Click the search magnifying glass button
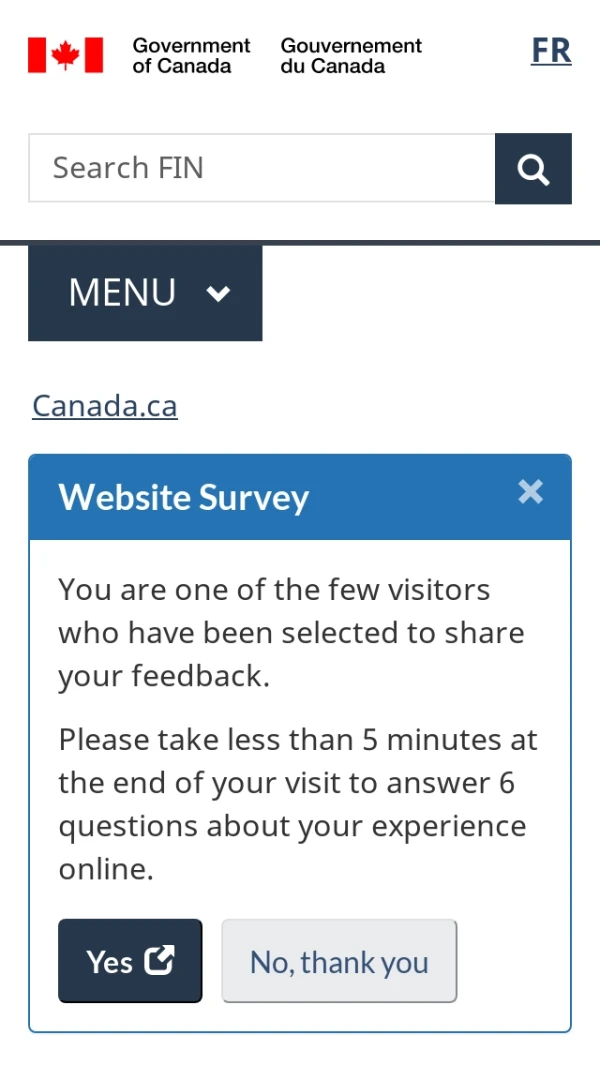Image resolution: width=600 pixels, height=1065 pixels. [533, 169]
